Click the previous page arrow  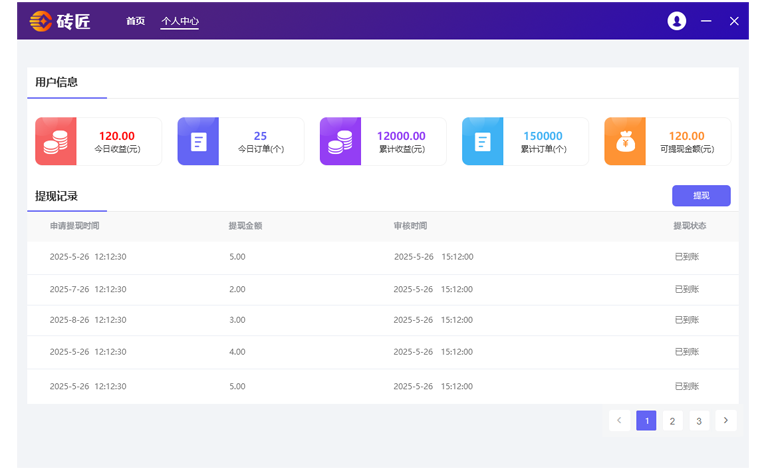click(619, 421)
